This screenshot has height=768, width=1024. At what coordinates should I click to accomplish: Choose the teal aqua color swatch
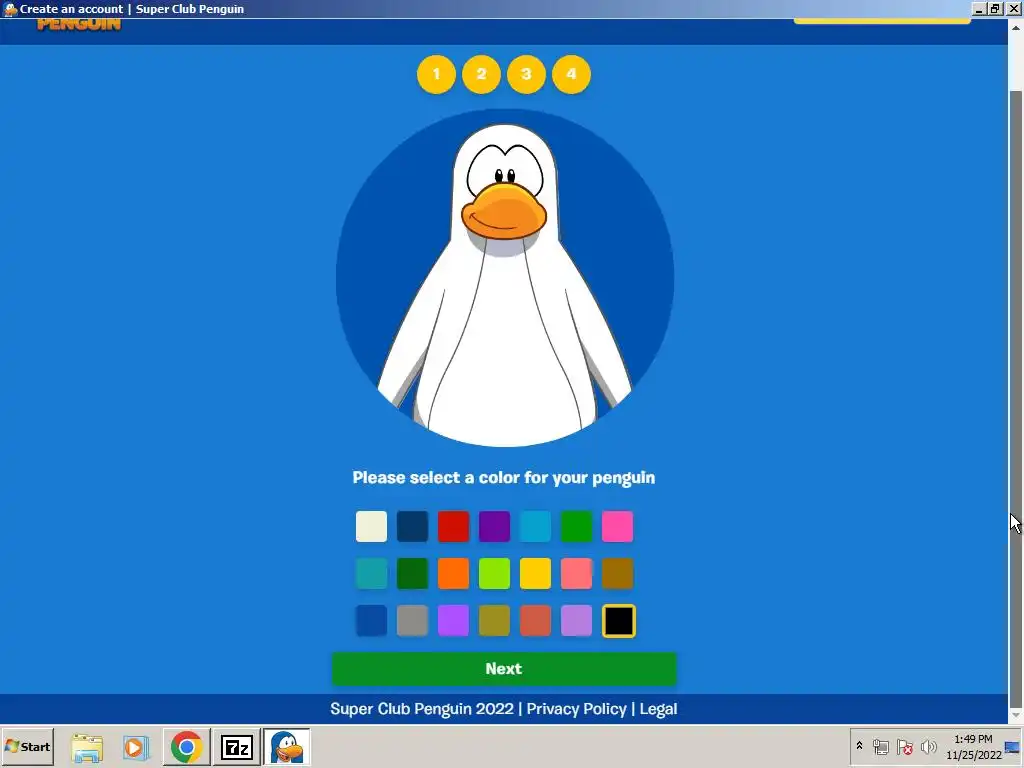[x=371, y=573]
